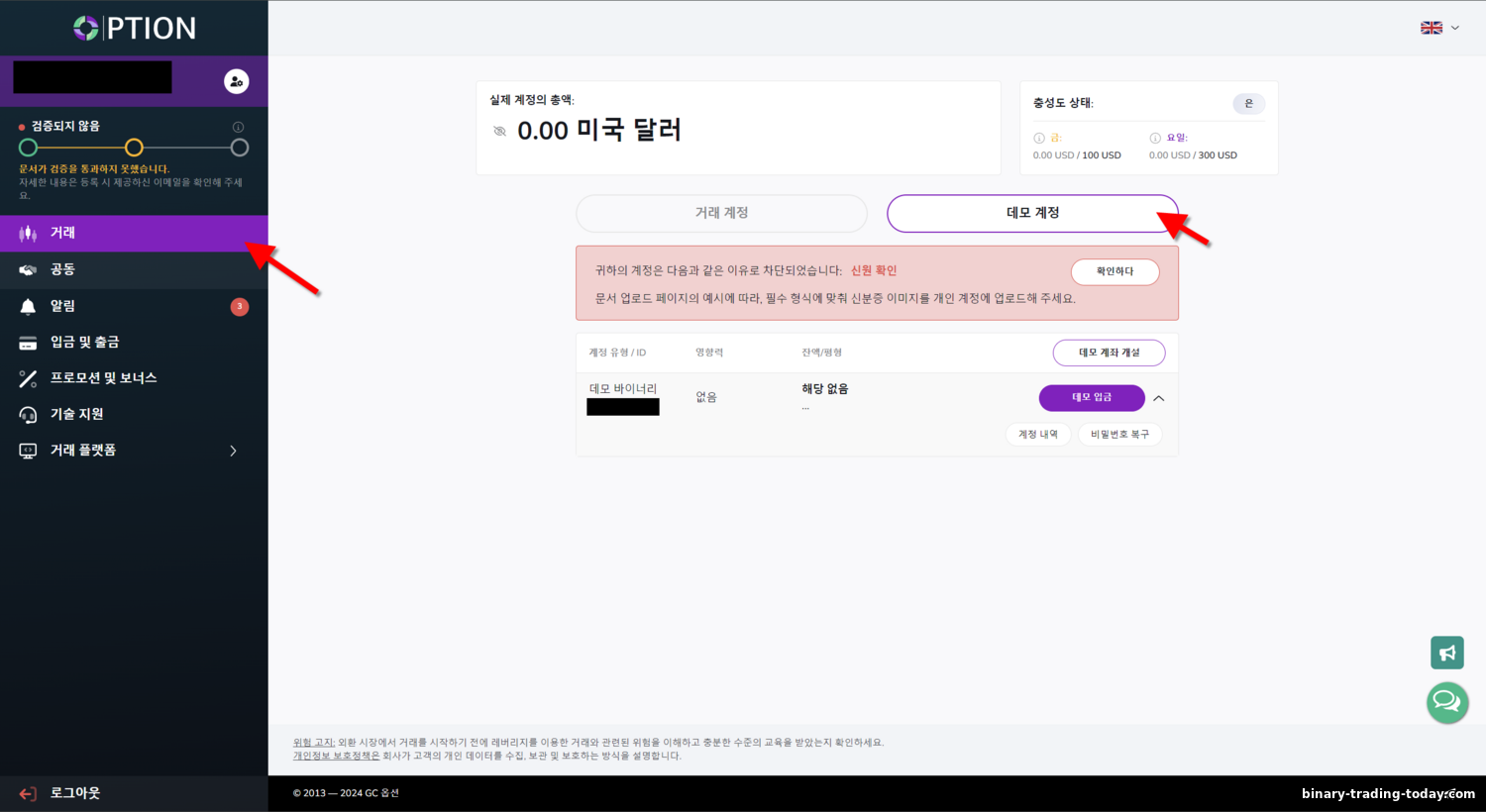This screenshot has height=812, width=1486.
Task: Click the 계정 유형 / ID column header
Action: click(617, 353)
